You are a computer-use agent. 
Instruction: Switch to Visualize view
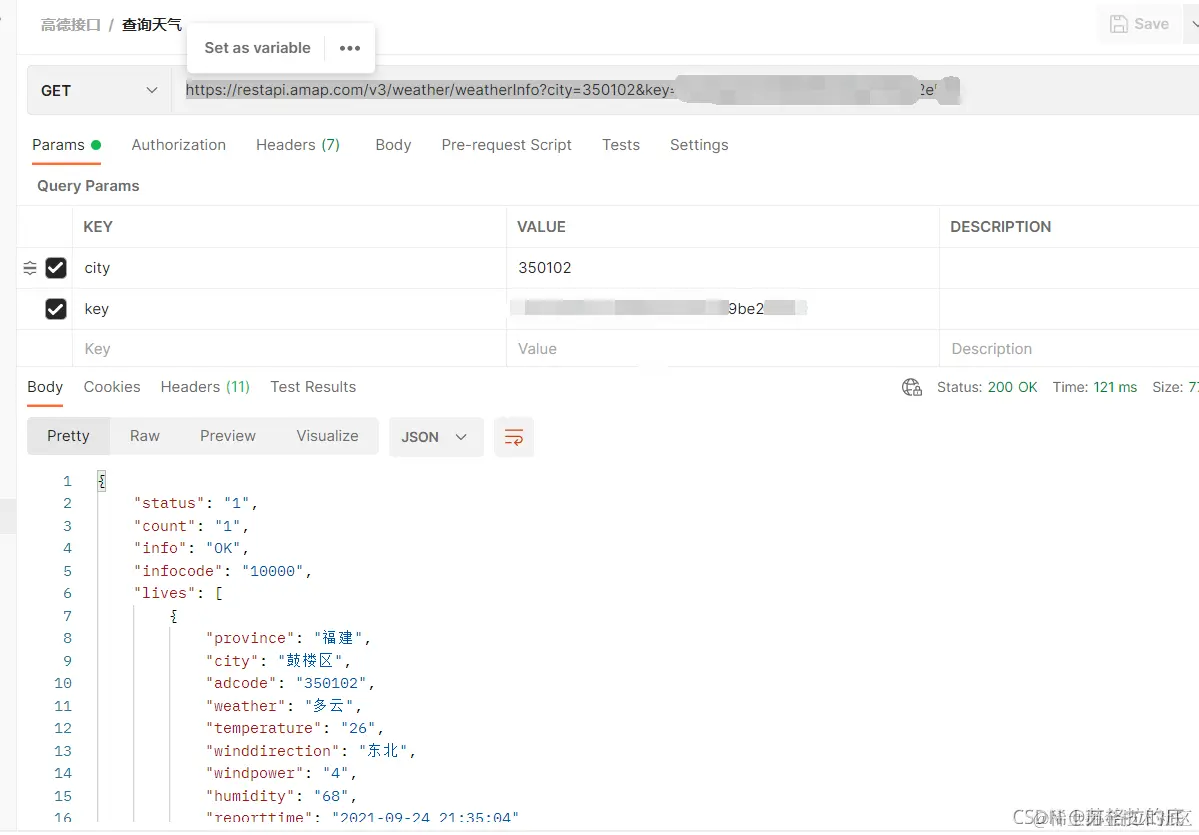coord(327,436)
